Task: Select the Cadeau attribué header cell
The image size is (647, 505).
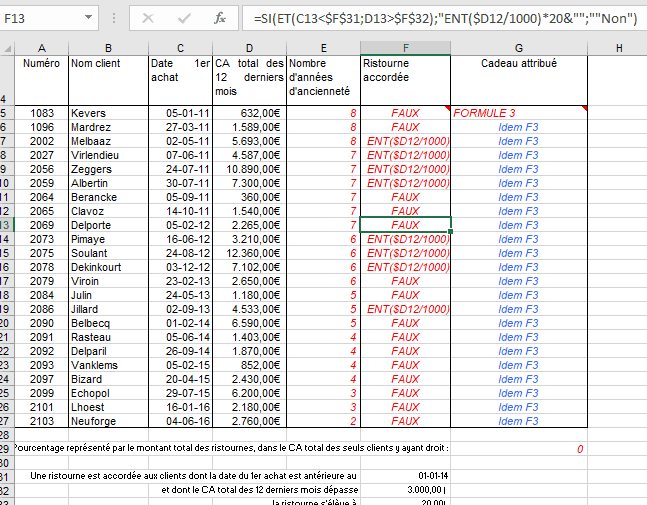Action: (x=518, y=78)
